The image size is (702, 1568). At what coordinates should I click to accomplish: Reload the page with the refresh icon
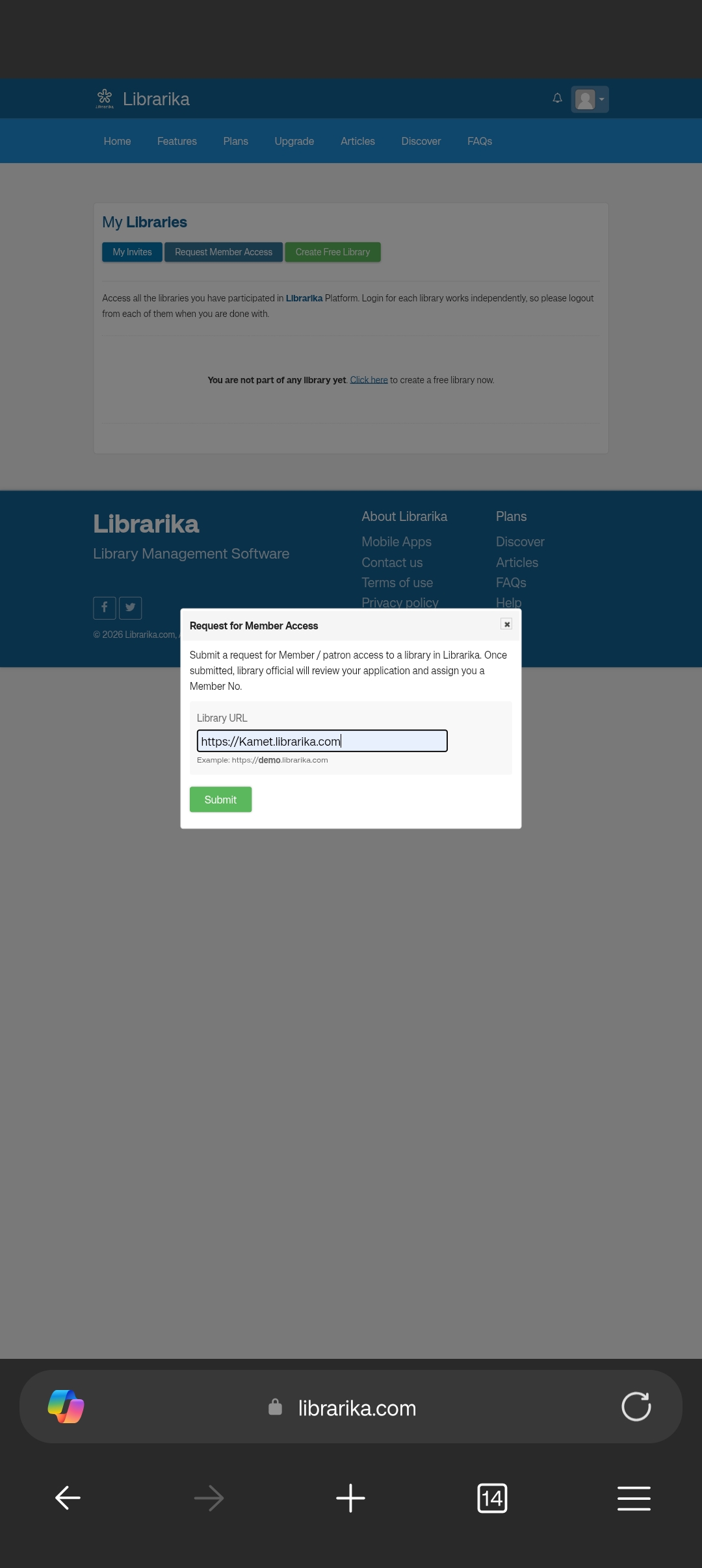(x=636, y=1407)
